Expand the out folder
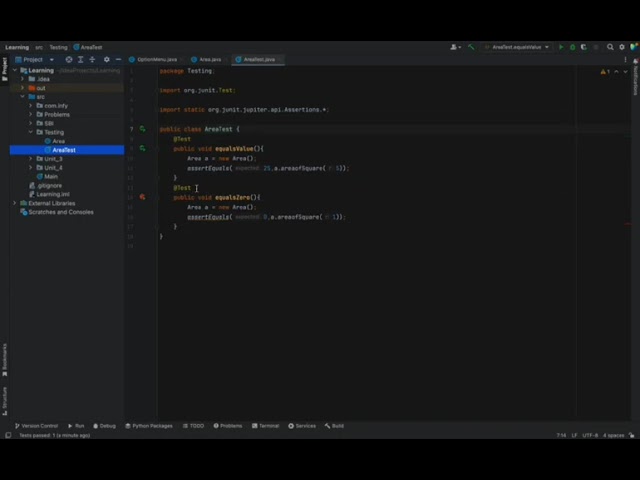Image resolution: width=640 pixels, height=480 pixels. 22,88
